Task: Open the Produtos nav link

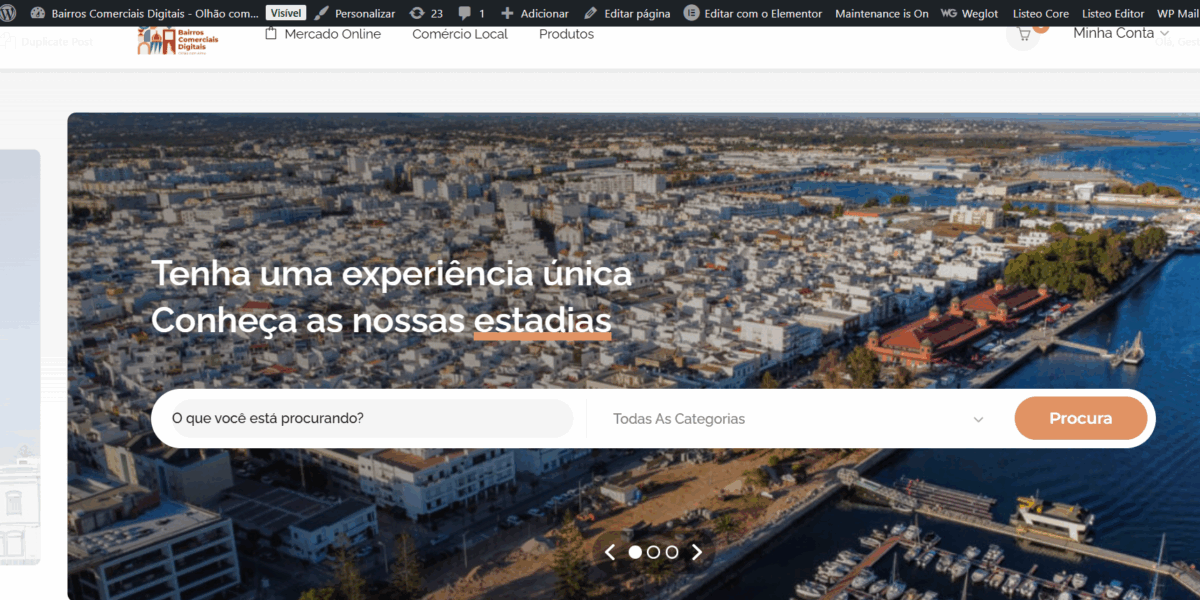Action: [566, 34]
